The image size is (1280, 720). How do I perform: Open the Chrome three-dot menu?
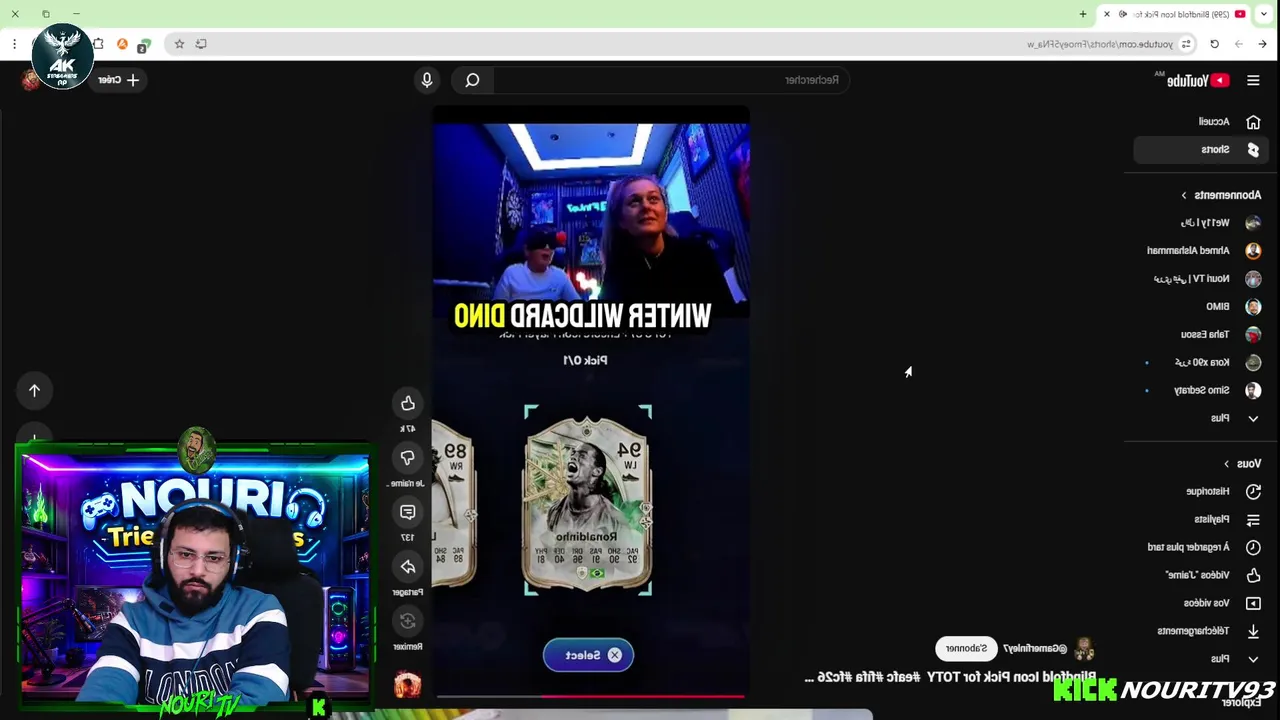tap(15, 44)
